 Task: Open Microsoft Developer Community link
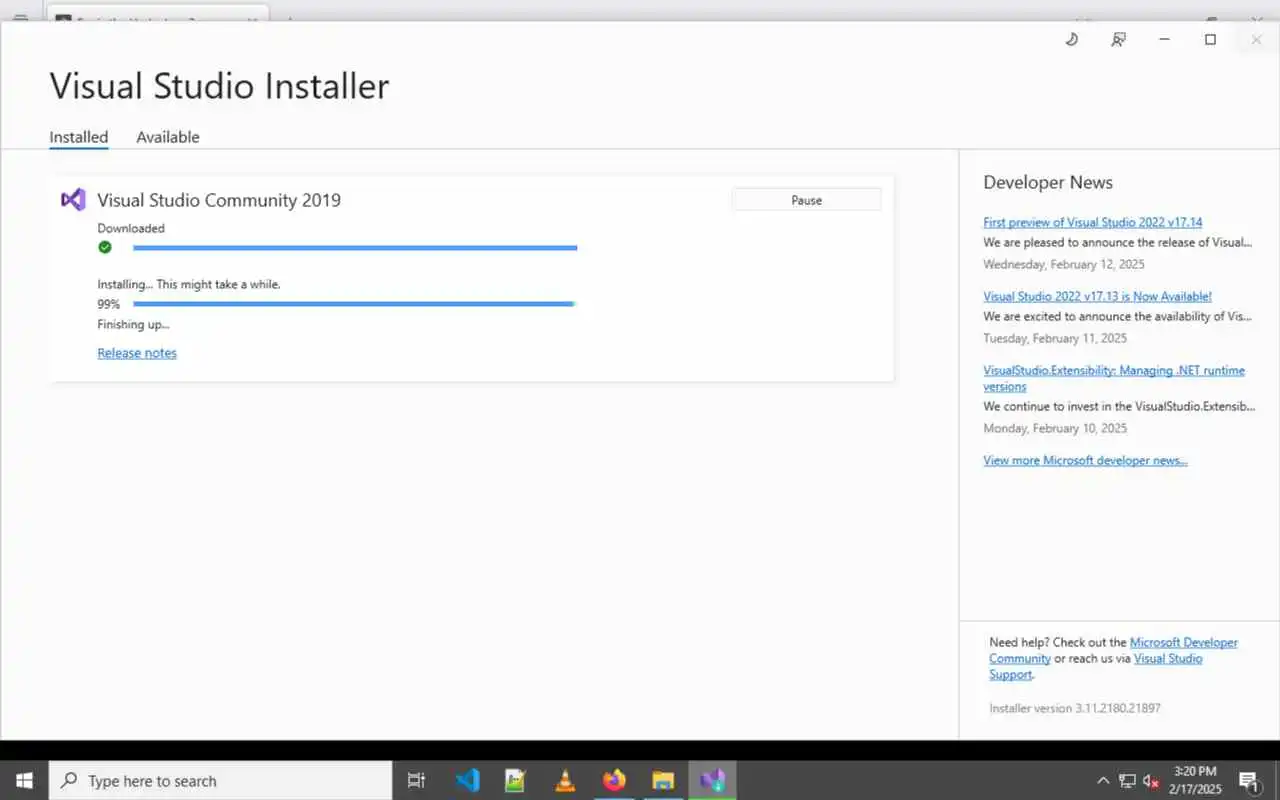(1114, 650)
